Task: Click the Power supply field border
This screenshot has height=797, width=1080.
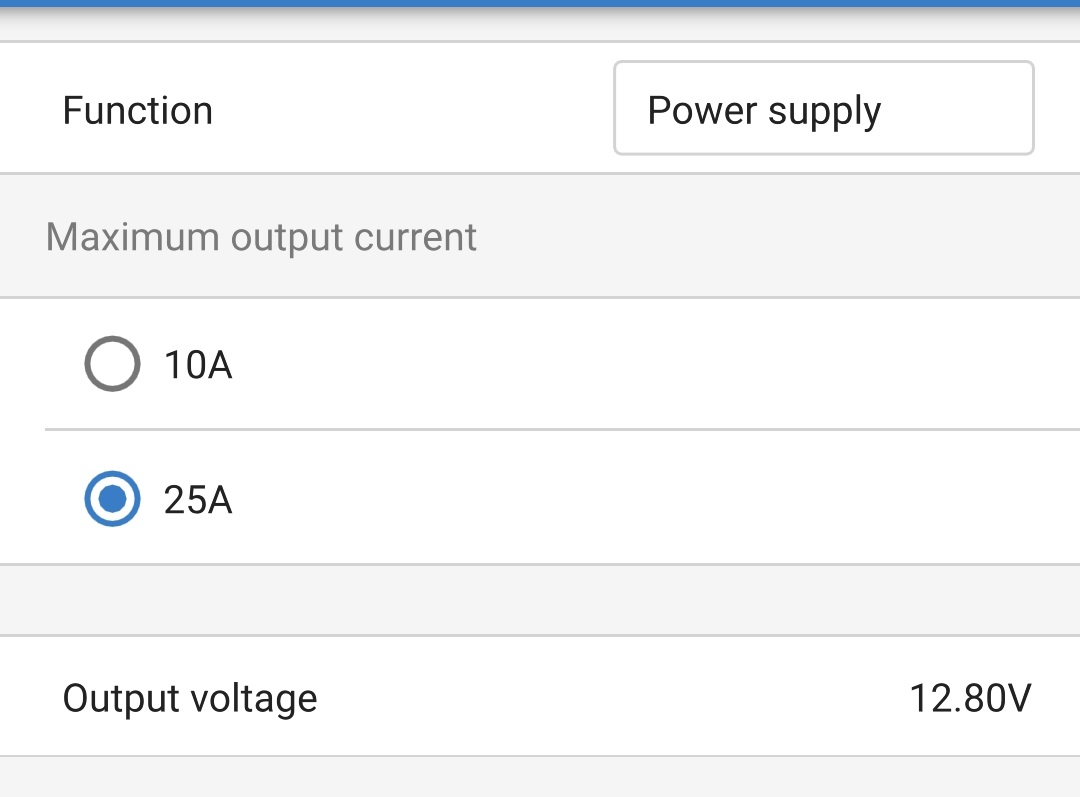Action: tap(823, 61)
